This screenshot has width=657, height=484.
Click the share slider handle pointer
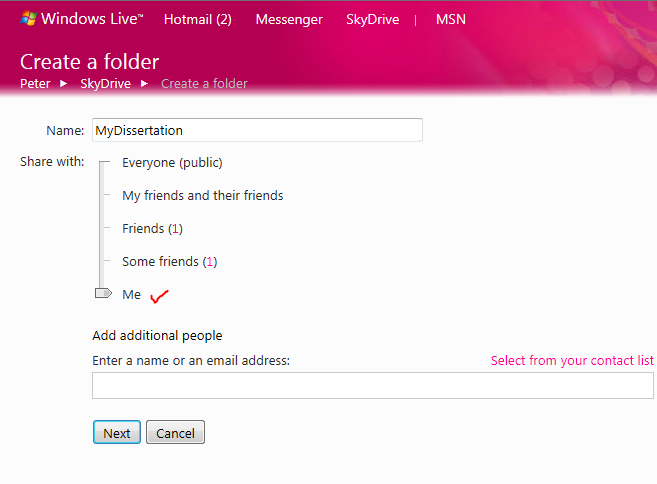click(102, 293)
